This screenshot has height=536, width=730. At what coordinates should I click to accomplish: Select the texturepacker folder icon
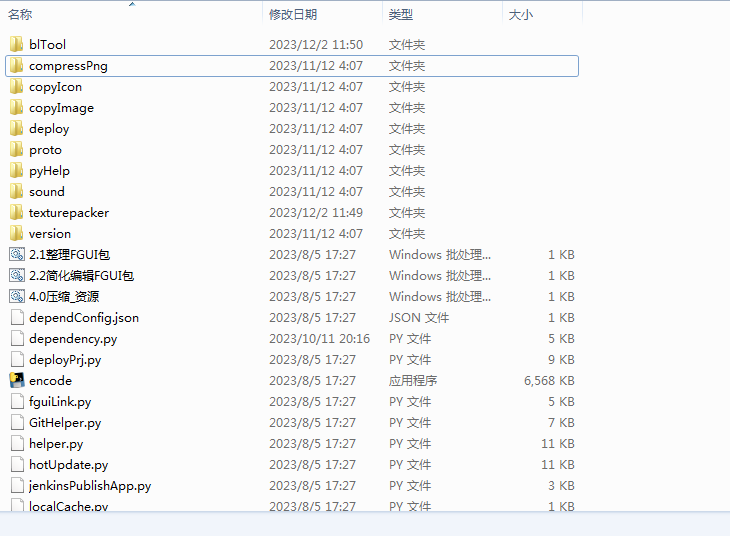16,213
